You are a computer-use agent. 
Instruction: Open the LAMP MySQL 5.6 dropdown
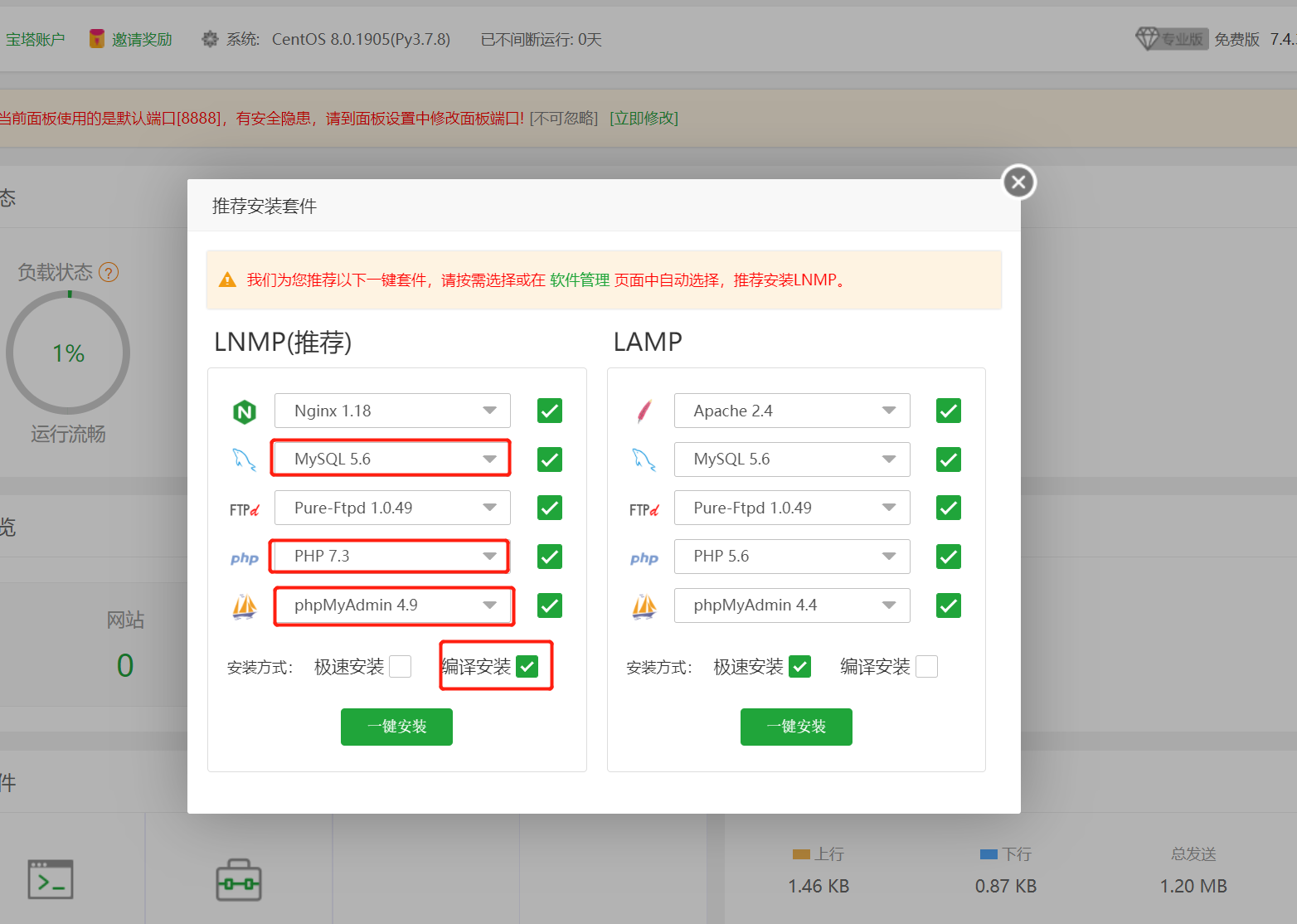pos(792,459)
